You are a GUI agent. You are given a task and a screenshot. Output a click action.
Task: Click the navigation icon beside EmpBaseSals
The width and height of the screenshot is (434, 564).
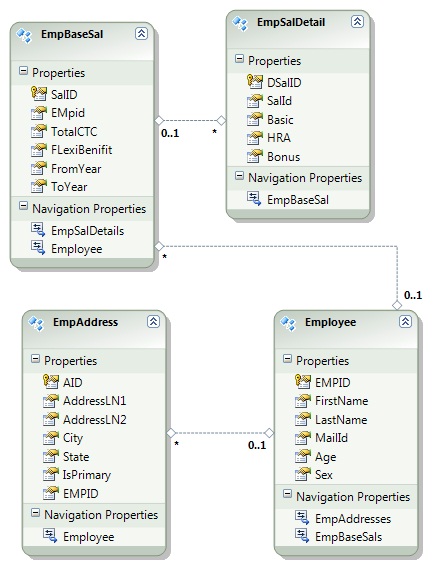[x=302, y=536]
